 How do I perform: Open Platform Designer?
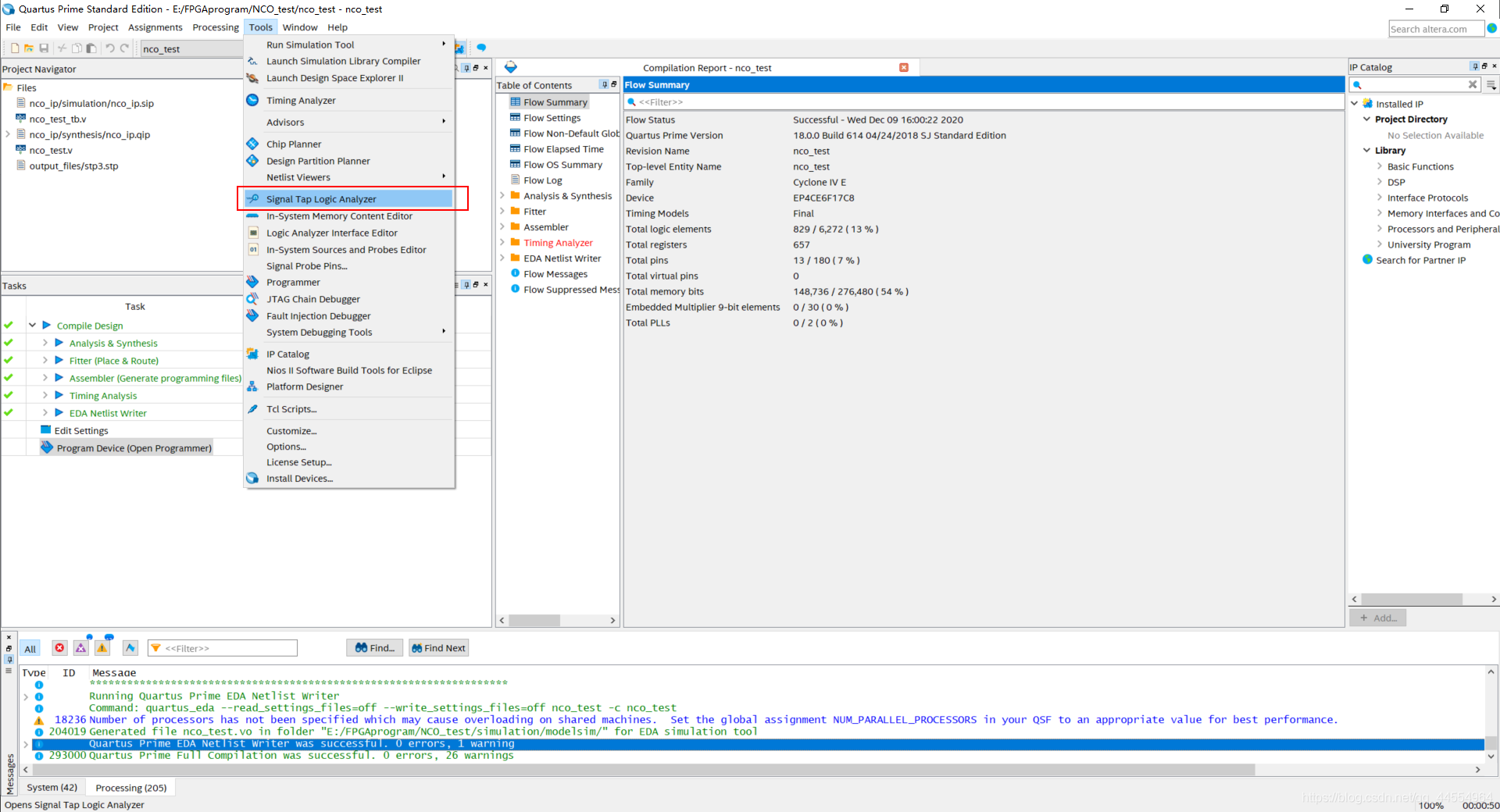coord(305,386)
